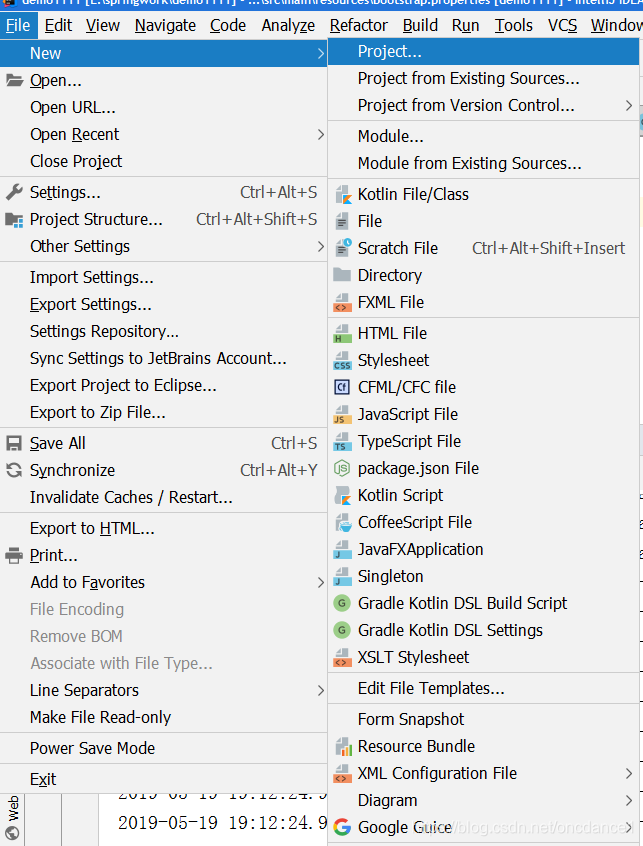
Task: Open the Web tool window tab
Action: tap(12, 817)
